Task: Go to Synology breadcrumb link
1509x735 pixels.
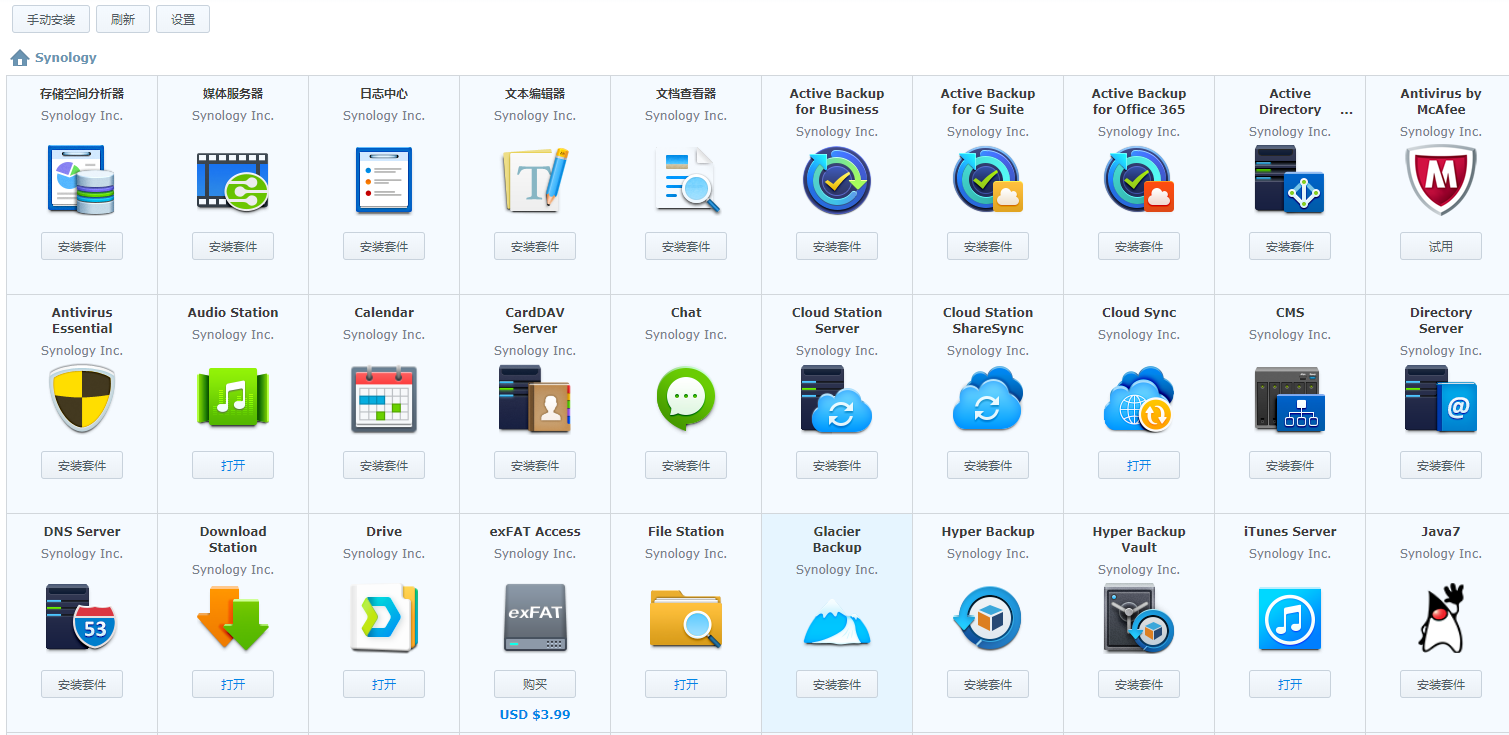Action: [66, 58]
